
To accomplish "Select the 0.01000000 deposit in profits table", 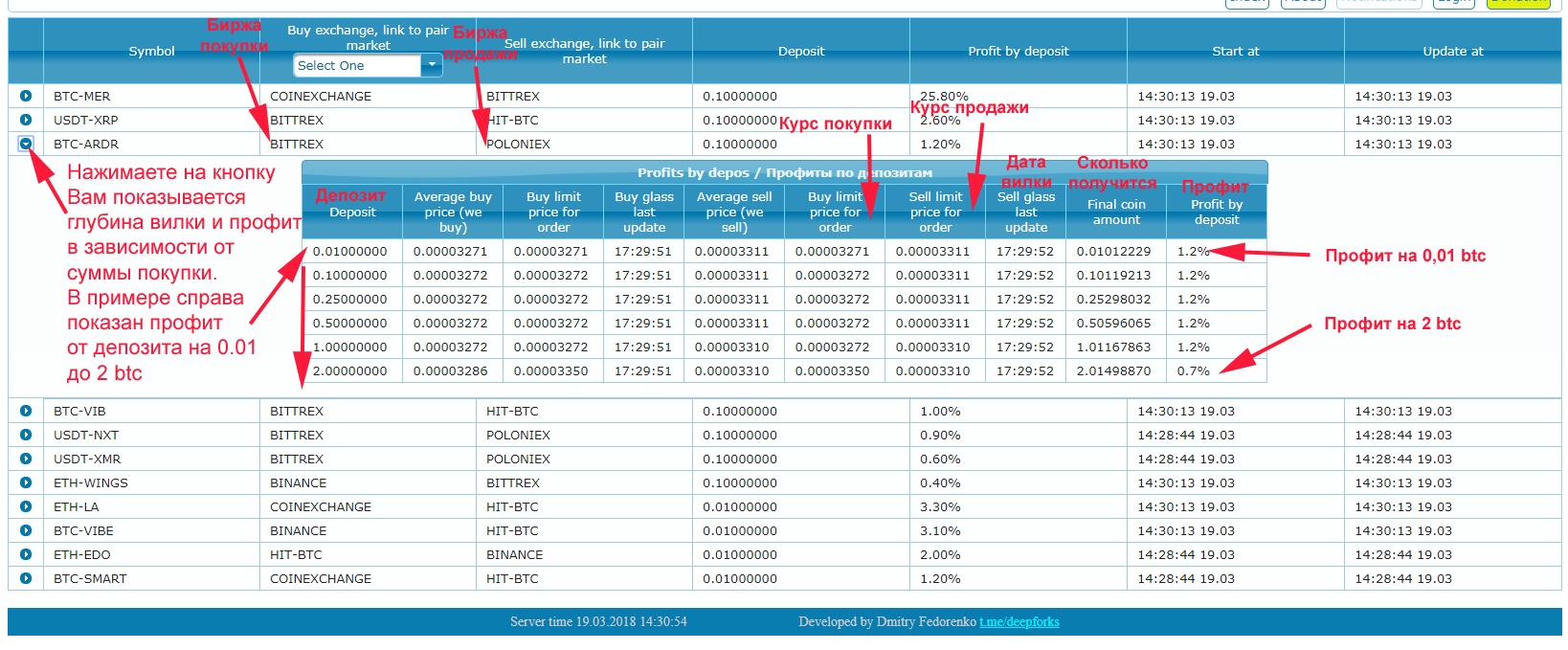I will tap(350, 251).
